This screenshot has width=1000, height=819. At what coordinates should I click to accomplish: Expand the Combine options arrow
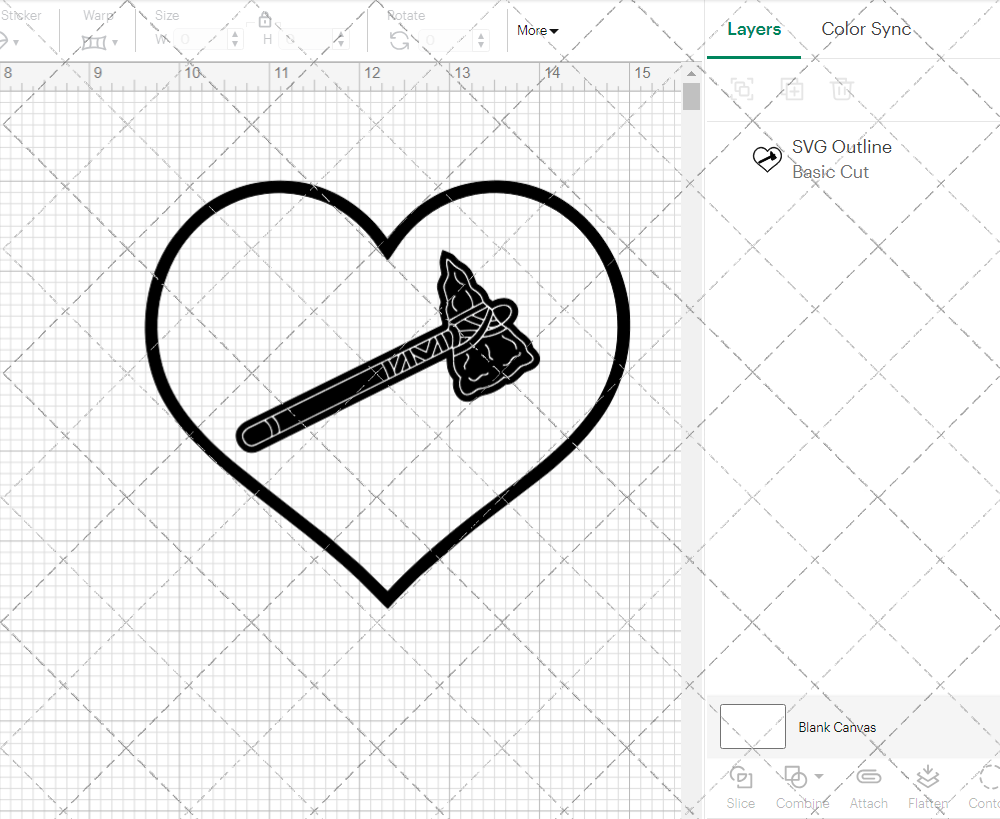pyautogui.click(x=819, y=776)
